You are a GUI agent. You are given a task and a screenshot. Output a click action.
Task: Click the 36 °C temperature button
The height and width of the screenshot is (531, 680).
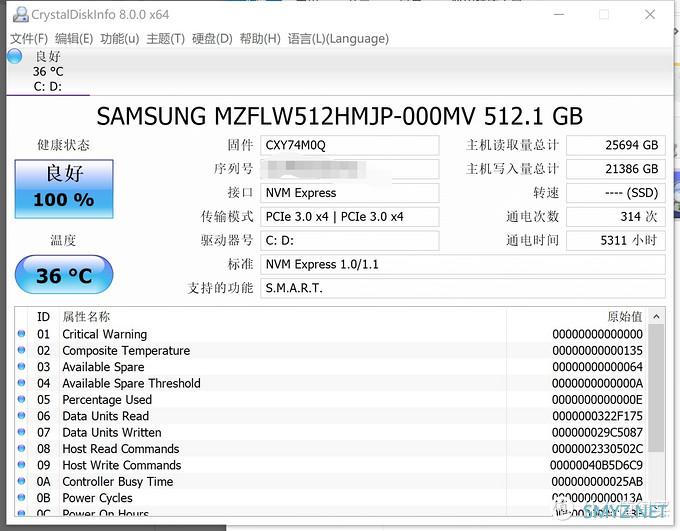pyautogui.click(x=64, y=275)
